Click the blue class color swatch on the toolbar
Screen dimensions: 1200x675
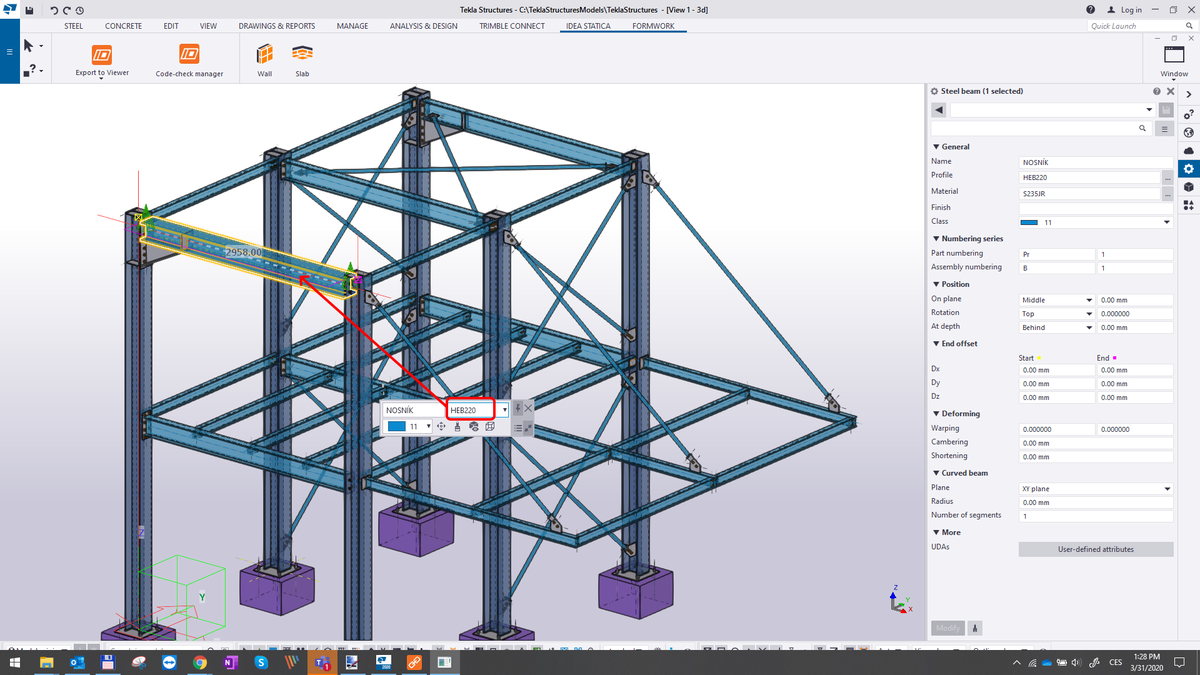397,426
